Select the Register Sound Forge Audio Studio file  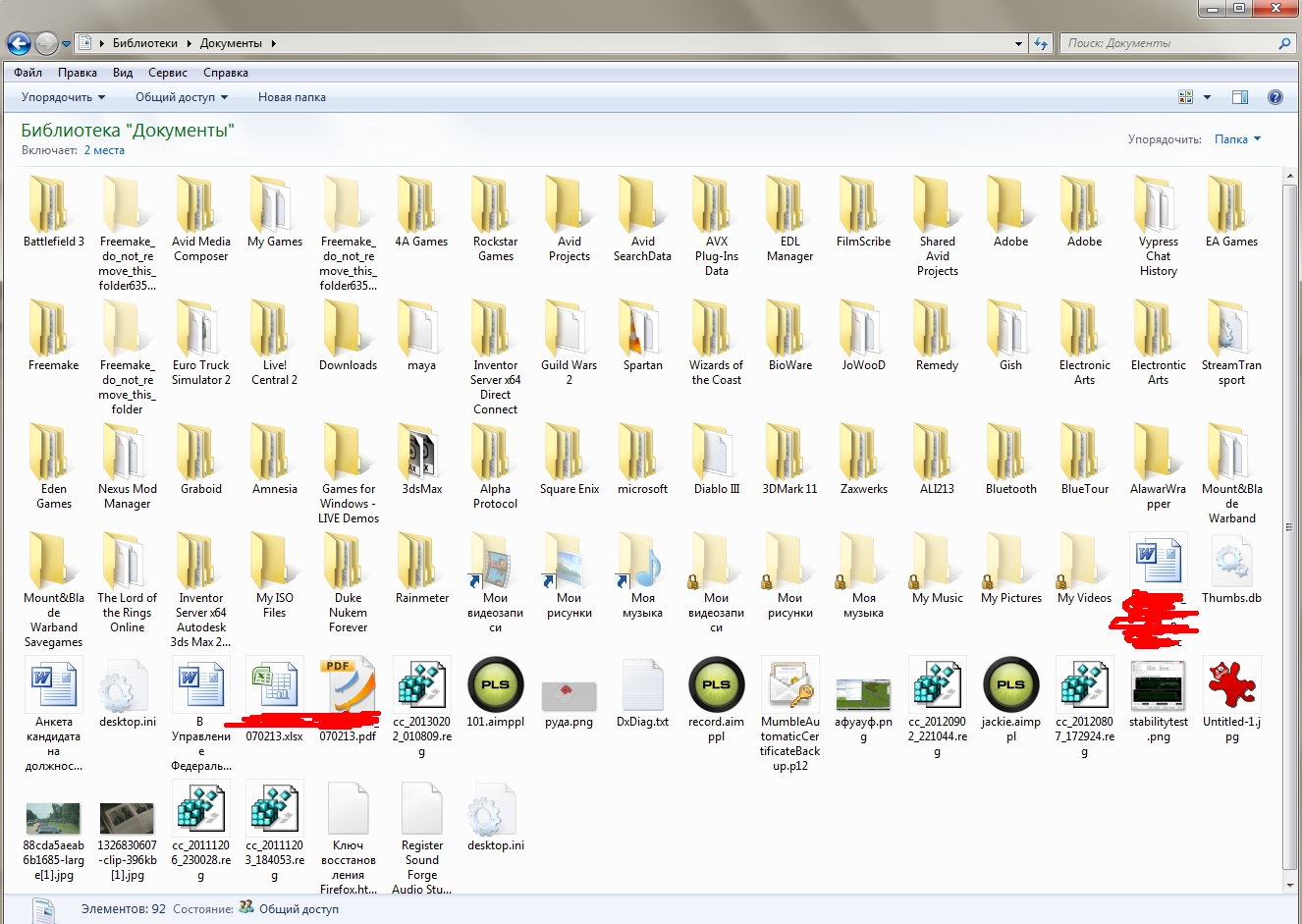pos(422,838)
